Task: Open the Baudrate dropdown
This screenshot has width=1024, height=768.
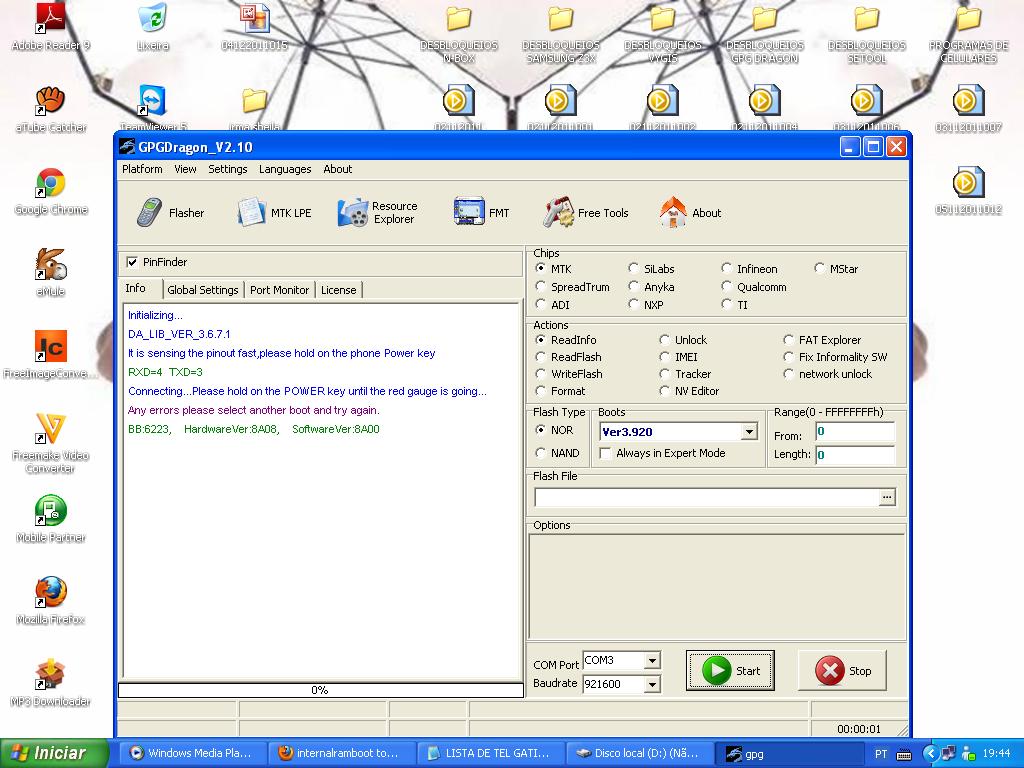Action: tap(652, 684)
